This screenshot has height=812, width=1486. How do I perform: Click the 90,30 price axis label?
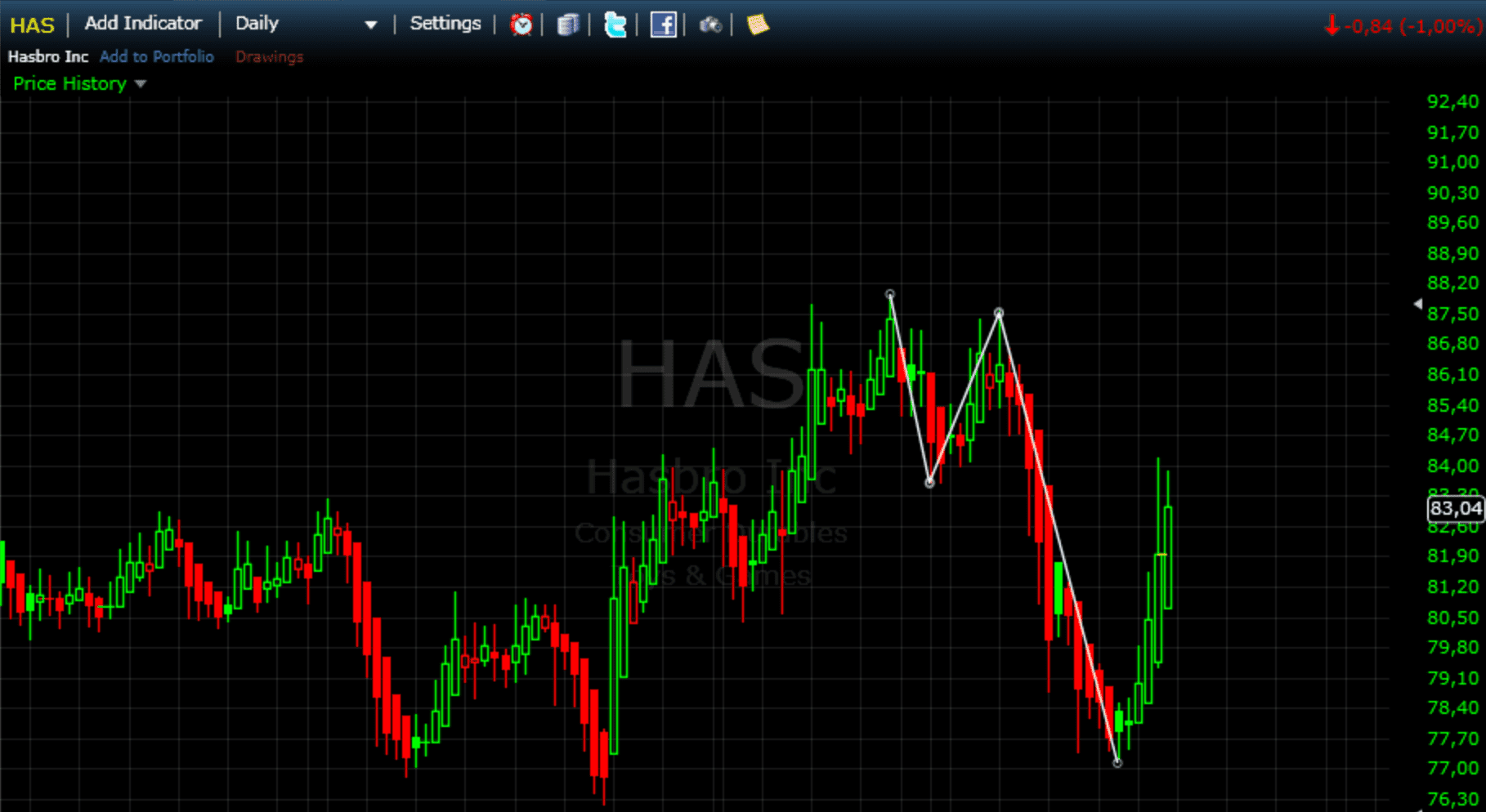click(1452, 193)
